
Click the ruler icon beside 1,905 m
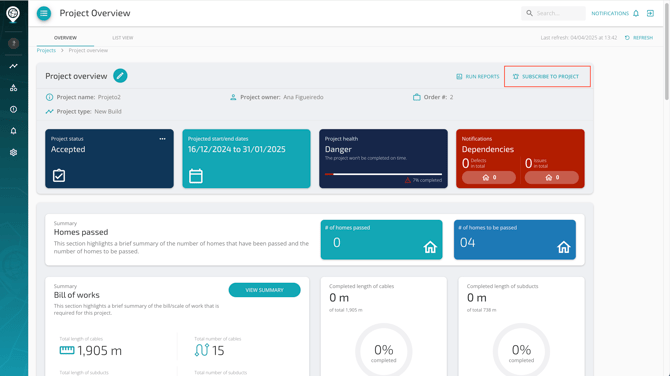pos(67,350)
